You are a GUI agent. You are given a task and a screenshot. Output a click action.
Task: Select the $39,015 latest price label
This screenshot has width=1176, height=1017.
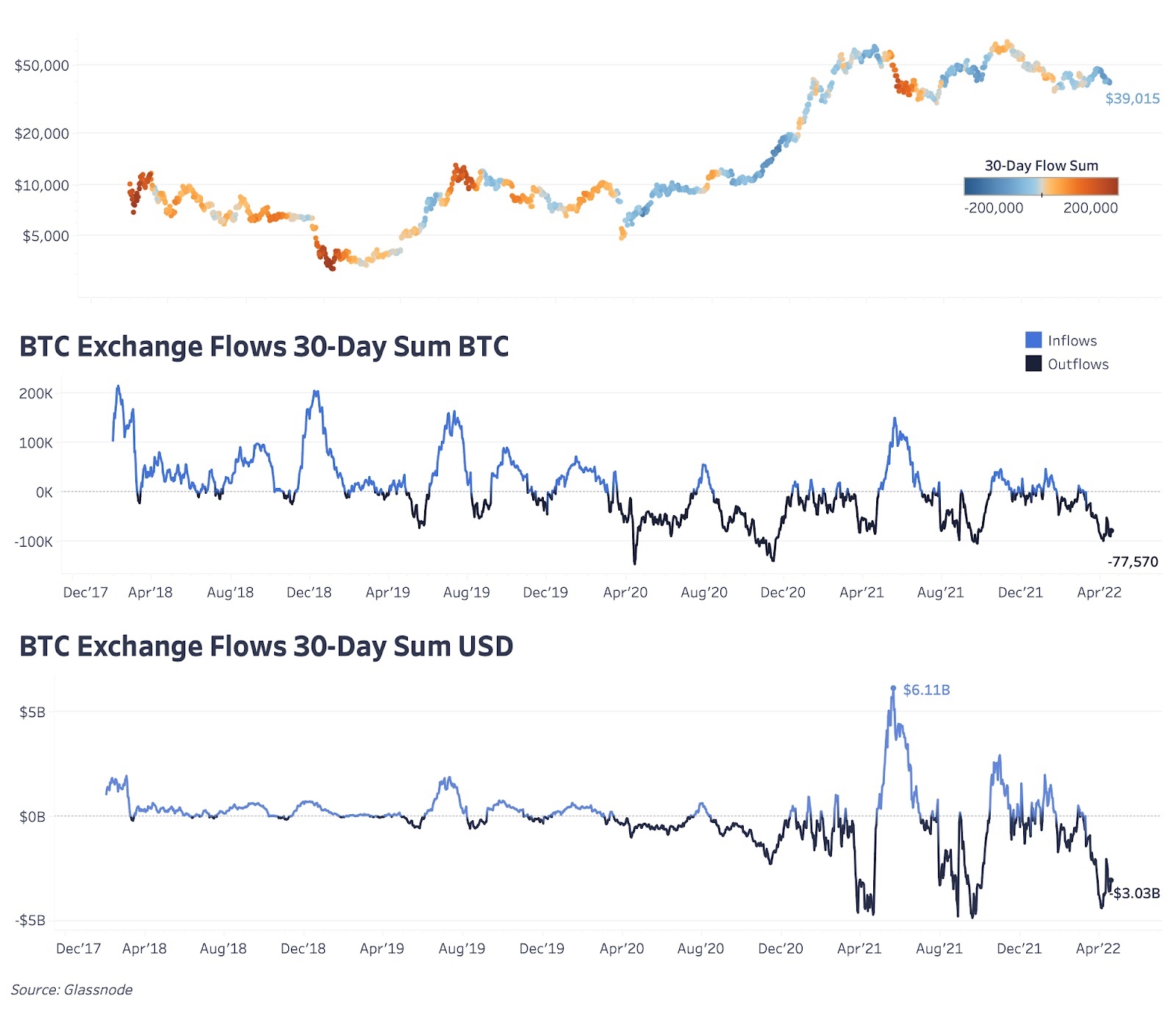pos(1132,98)
